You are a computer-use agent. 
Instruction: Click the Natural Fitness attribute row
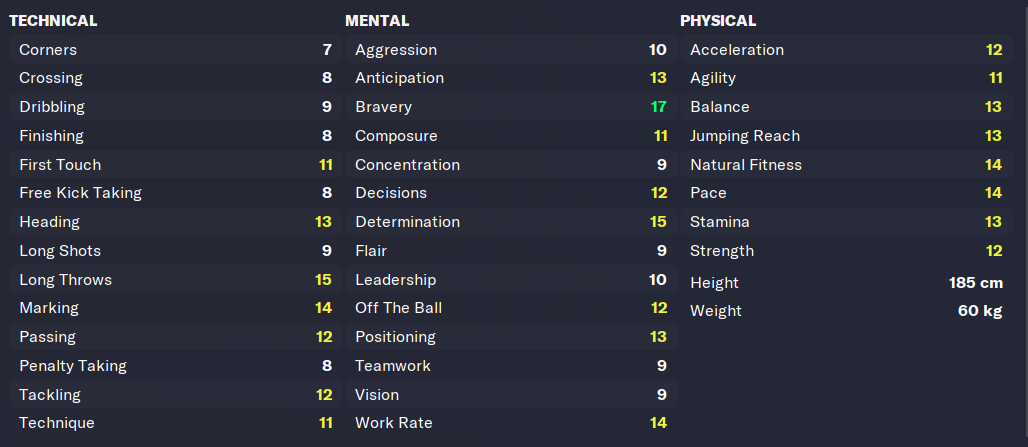pos(845,165)
